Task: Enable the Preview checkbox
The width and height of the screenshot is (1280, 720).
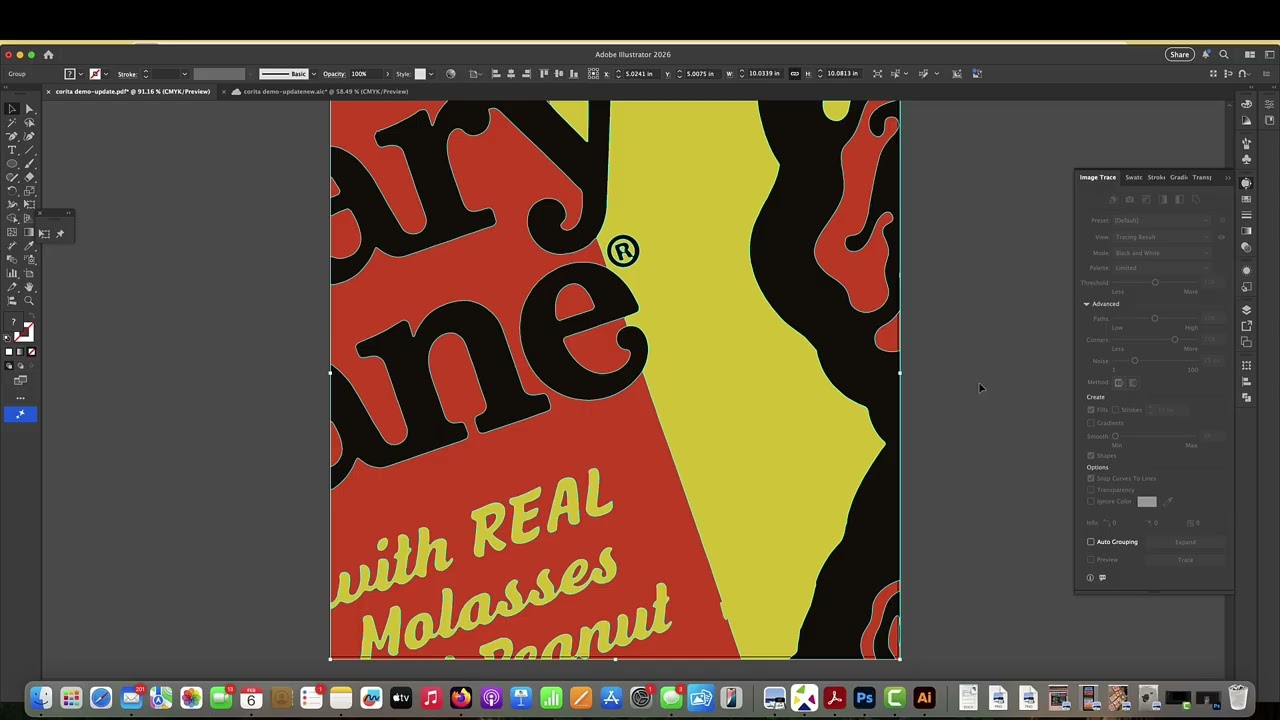Action: (1091, 560)
